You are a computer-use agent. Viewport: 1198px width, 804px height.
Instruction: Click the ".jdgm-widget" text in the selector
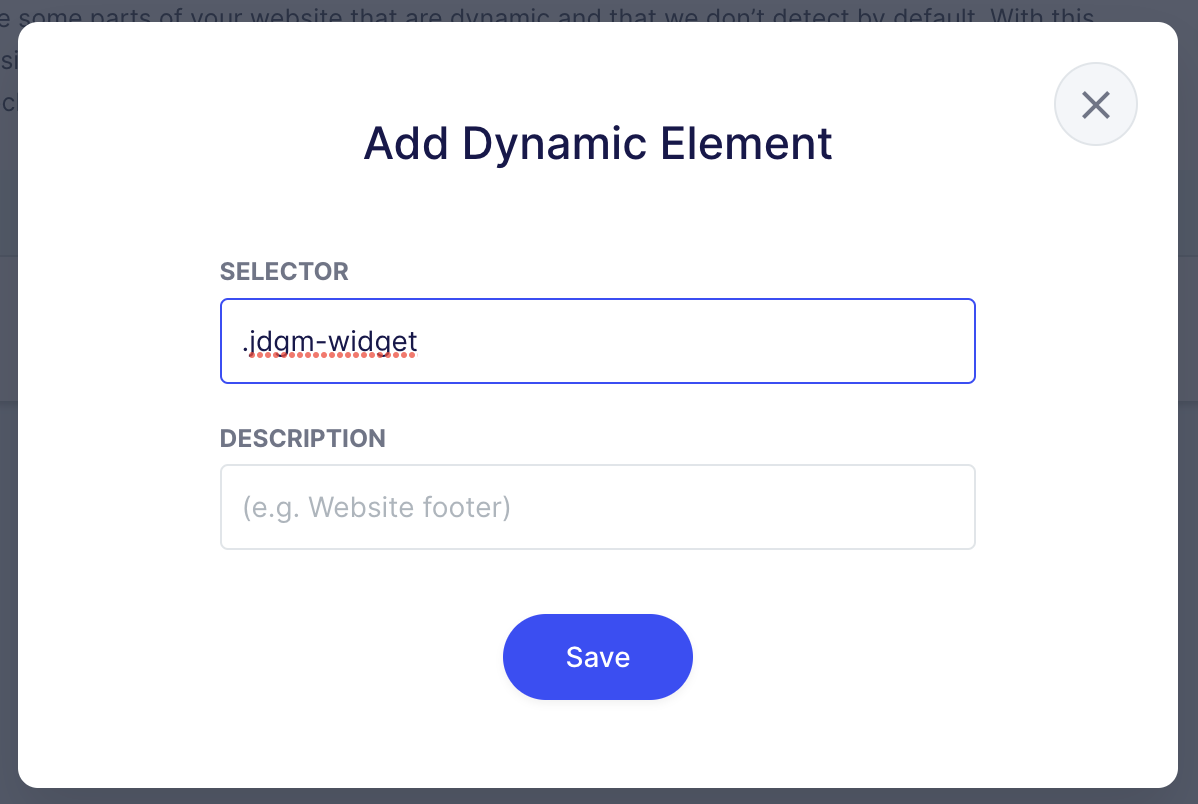click(330, 341)
